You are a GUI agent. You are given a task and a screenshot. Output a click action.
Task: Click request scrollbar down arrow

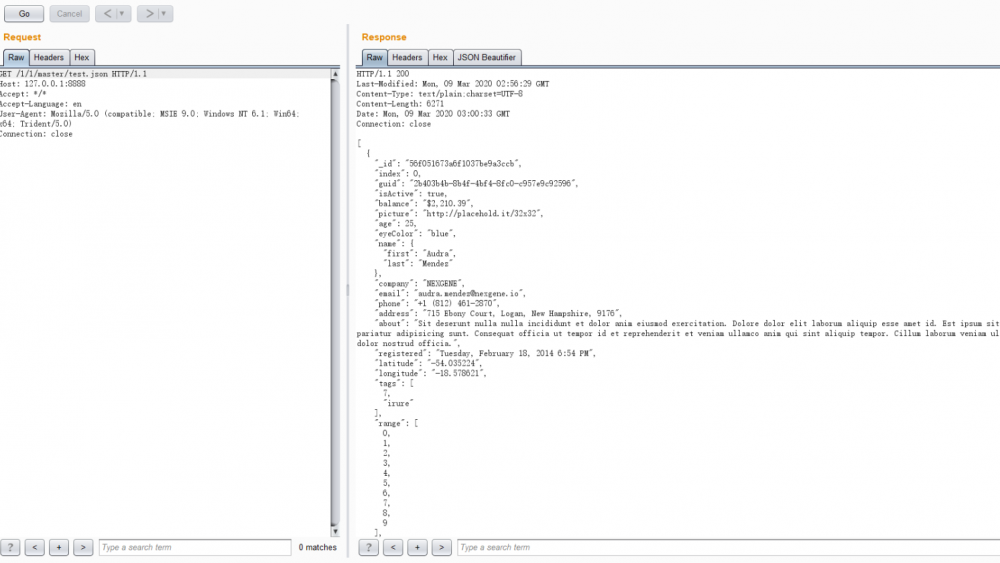point(335,532)
